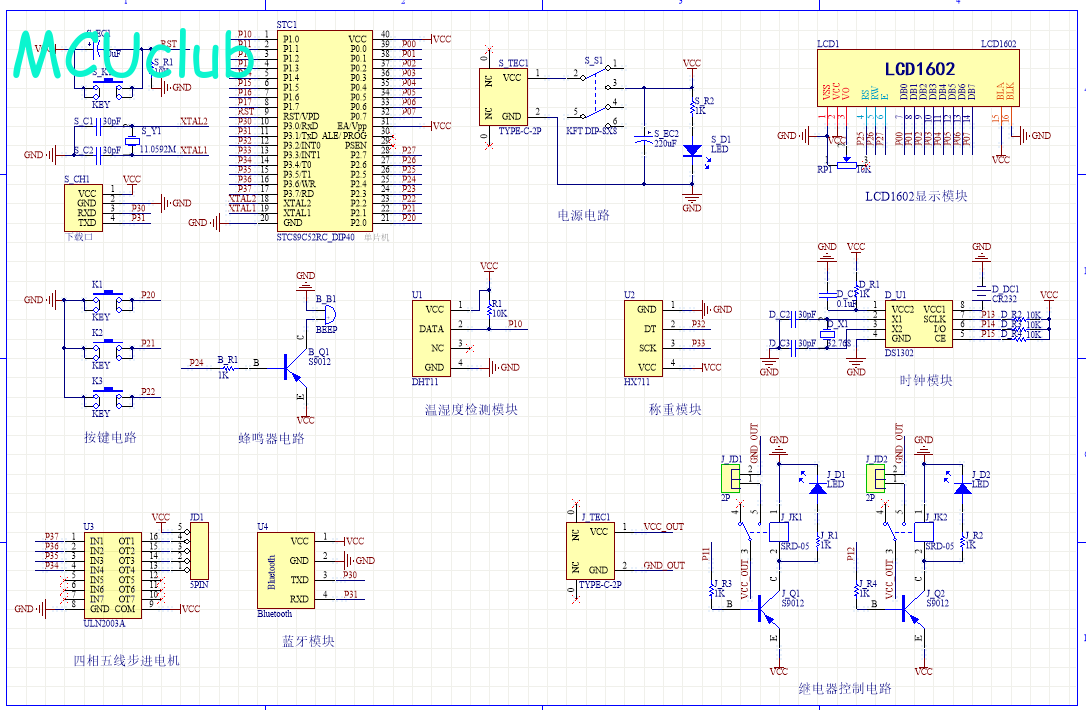Click the 四相五线步进电机 section label

pos(126,661)
